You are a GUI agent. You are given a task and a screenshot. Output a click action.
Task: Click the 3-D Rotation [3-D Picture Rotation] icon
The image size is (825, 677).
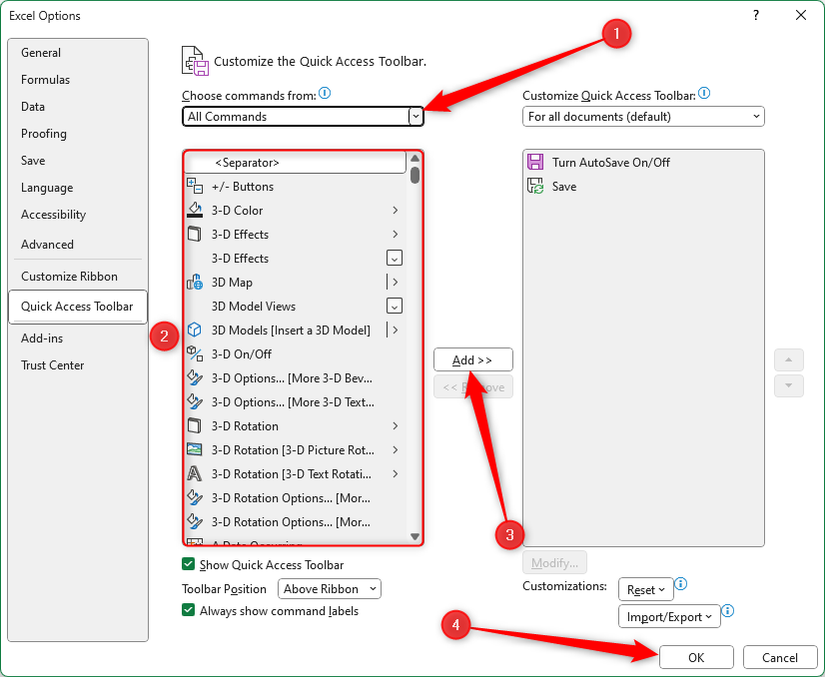pos(195,450)
